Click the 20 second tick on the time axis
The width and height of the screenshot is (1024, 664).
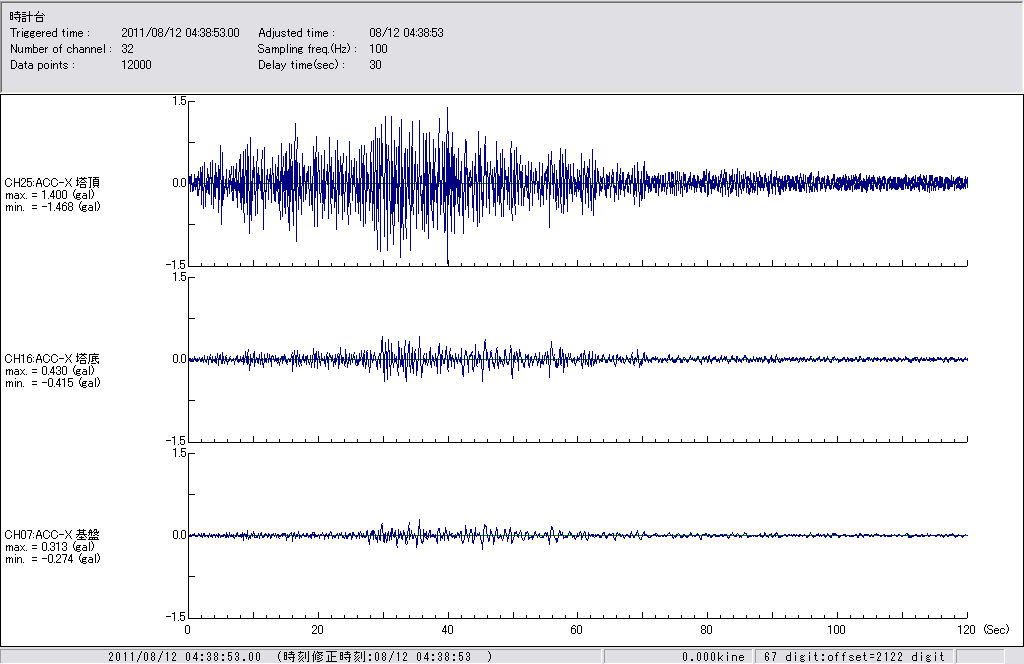pos(317,631)
